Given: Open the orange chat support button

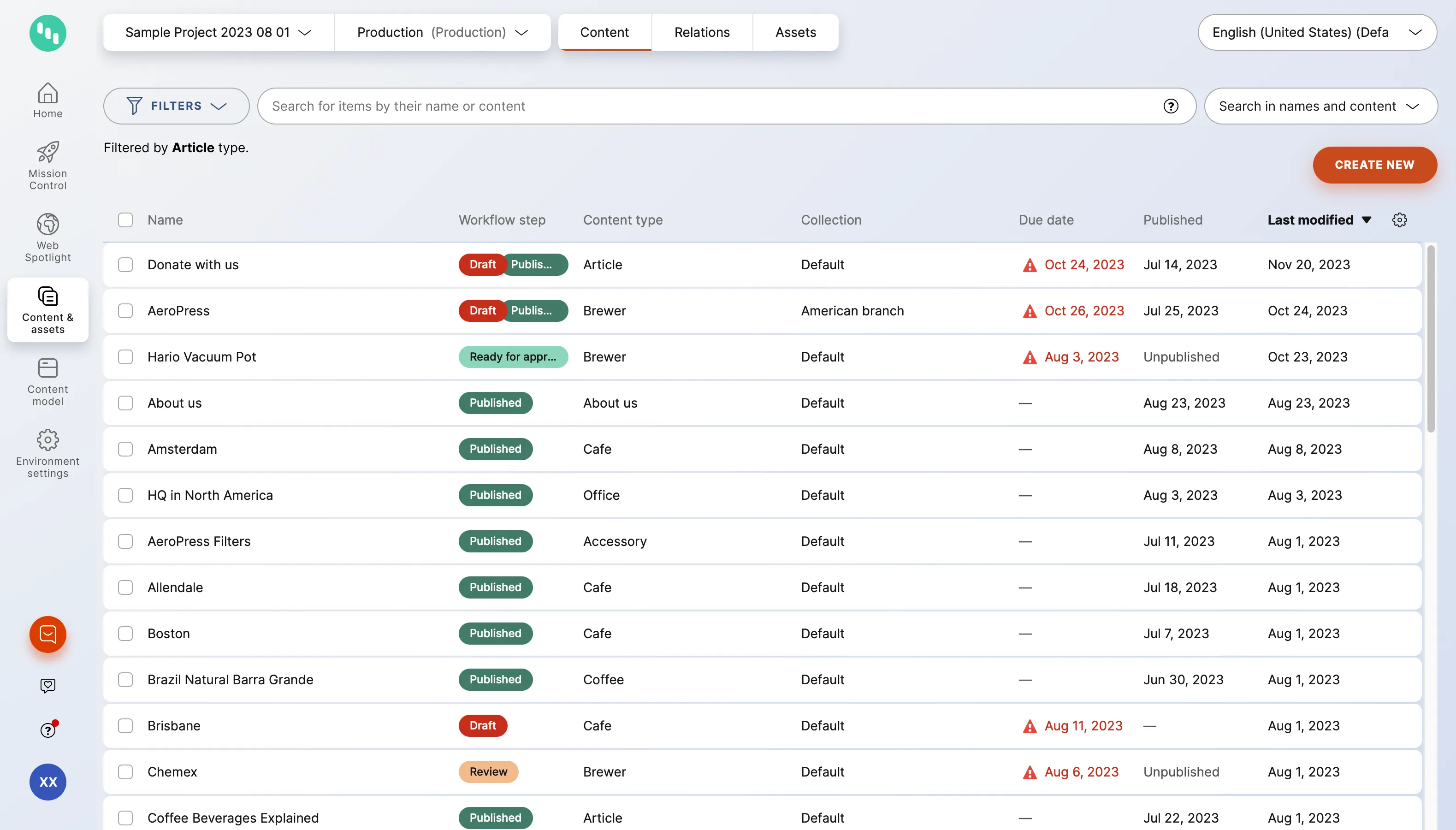Looking at the screenshot, I should pyautogui.click(x=48, y=634).
